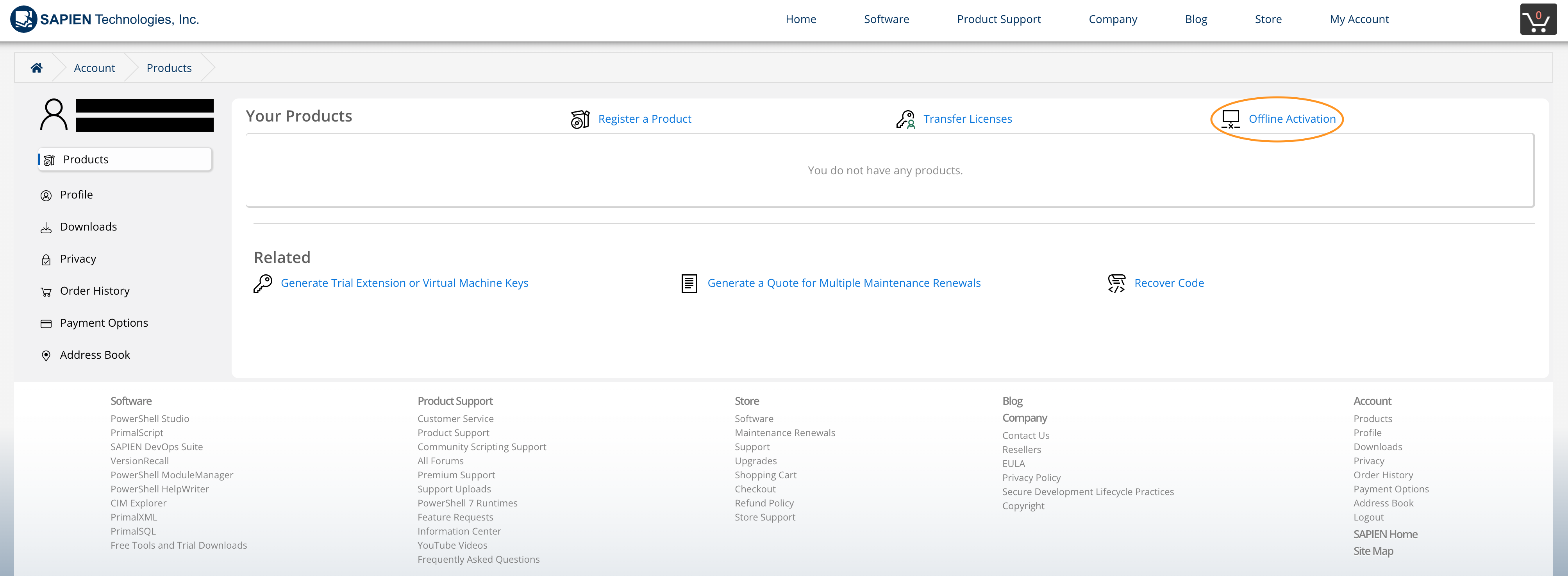1568x576 pixels.
Task: Click the SAPIEN Technologies logo
Action: tap(105, 19)
